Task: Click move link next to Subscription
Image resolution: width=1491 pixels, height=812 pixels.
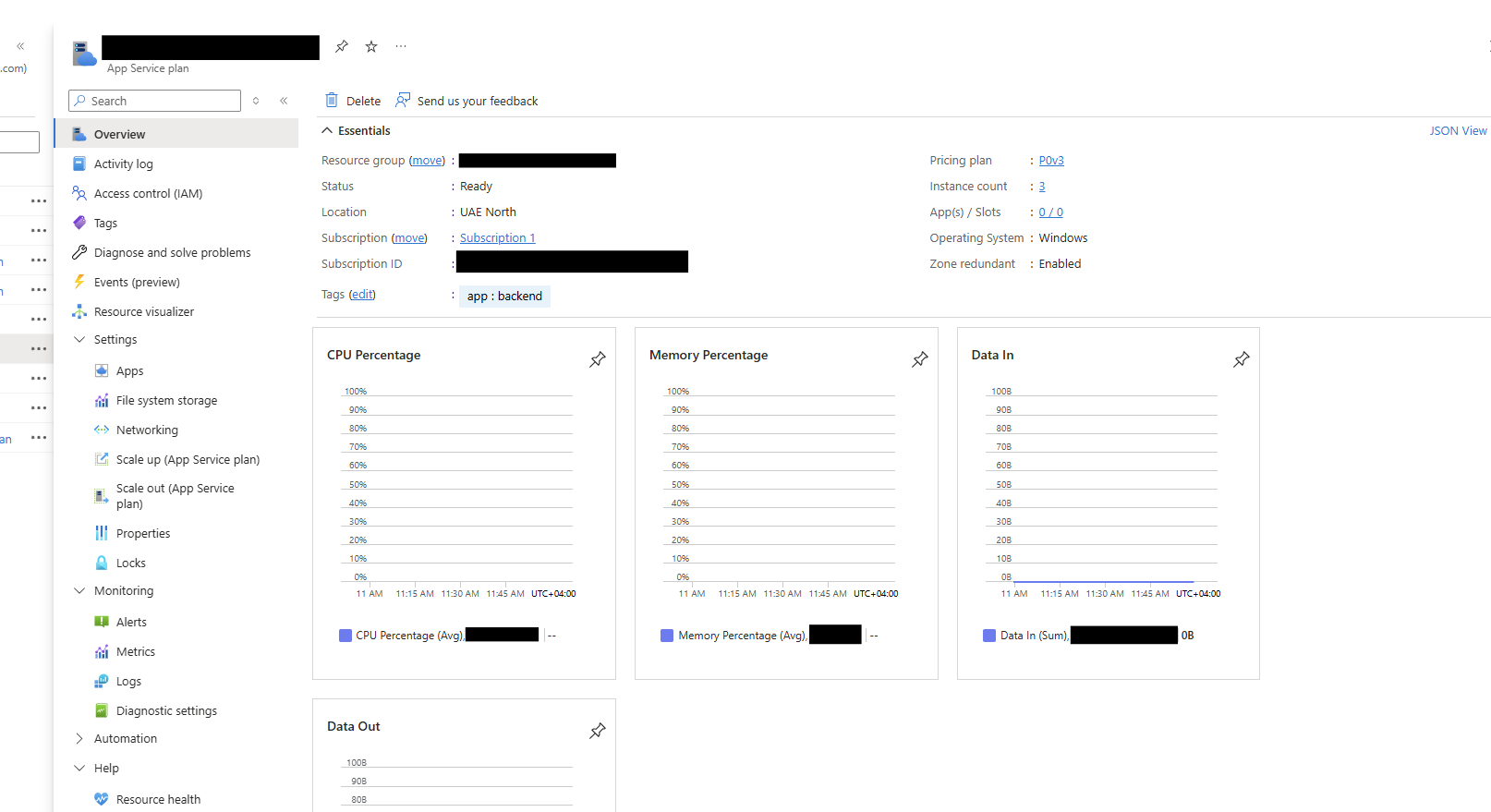Action: coord(409,237)
